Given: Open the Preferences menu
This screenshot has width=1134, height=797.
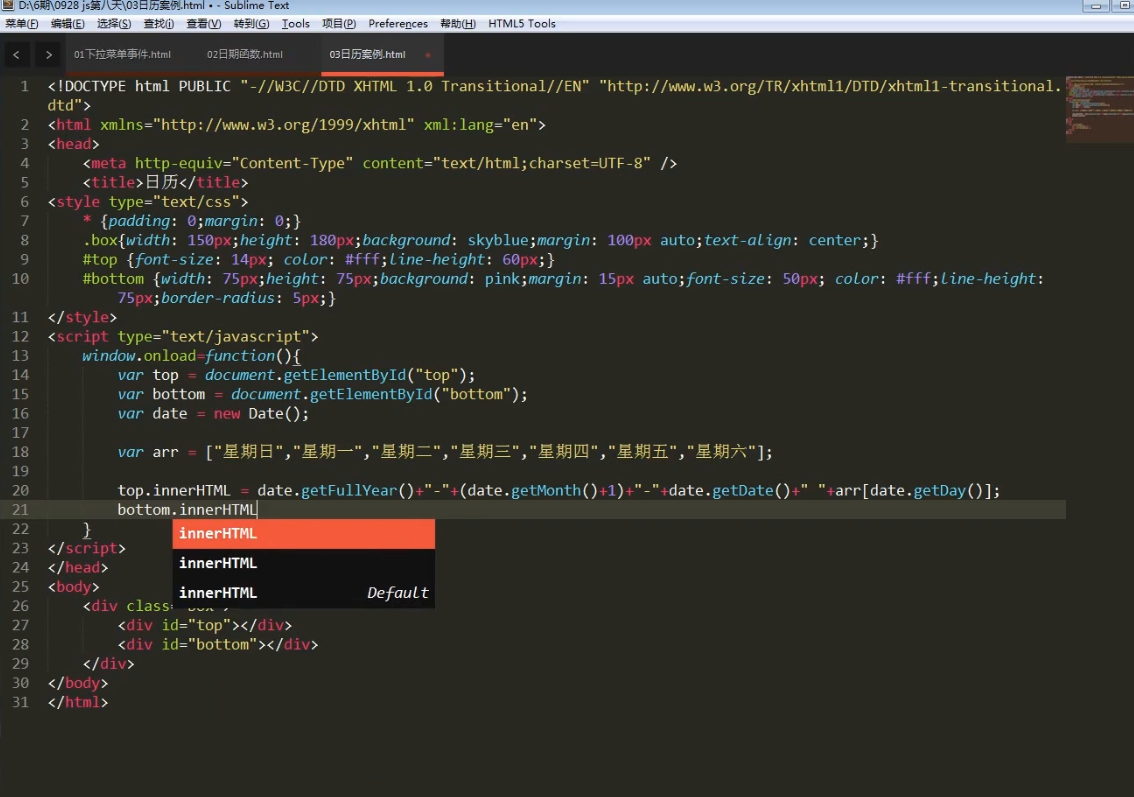Looking at the screenshot, I should (x=398, y=23).
